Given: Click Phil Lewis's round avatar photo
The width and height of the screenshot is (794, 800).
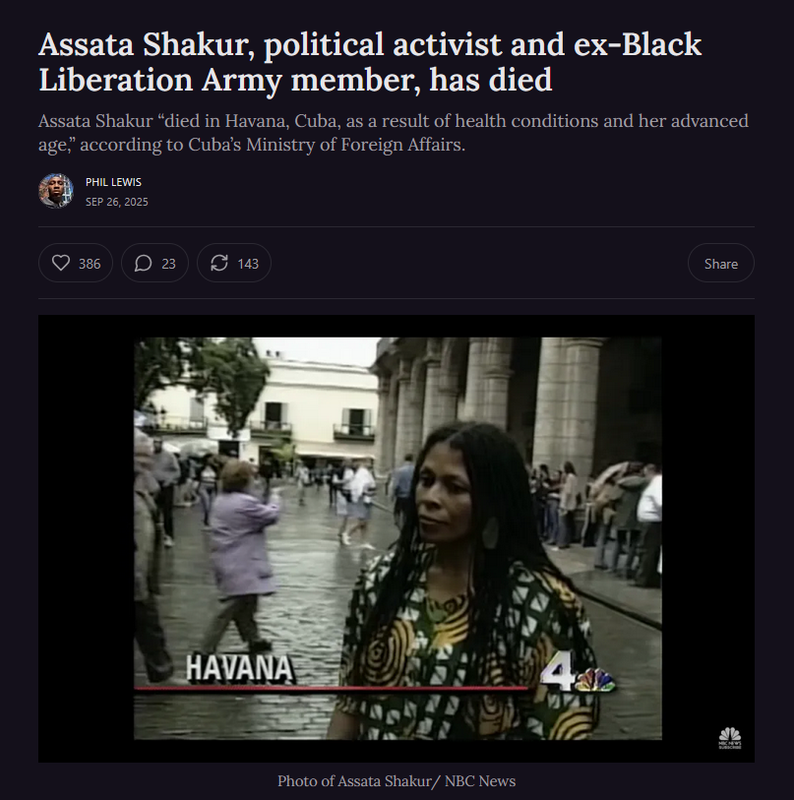Looking at the screenshot, I should point(56,191).
